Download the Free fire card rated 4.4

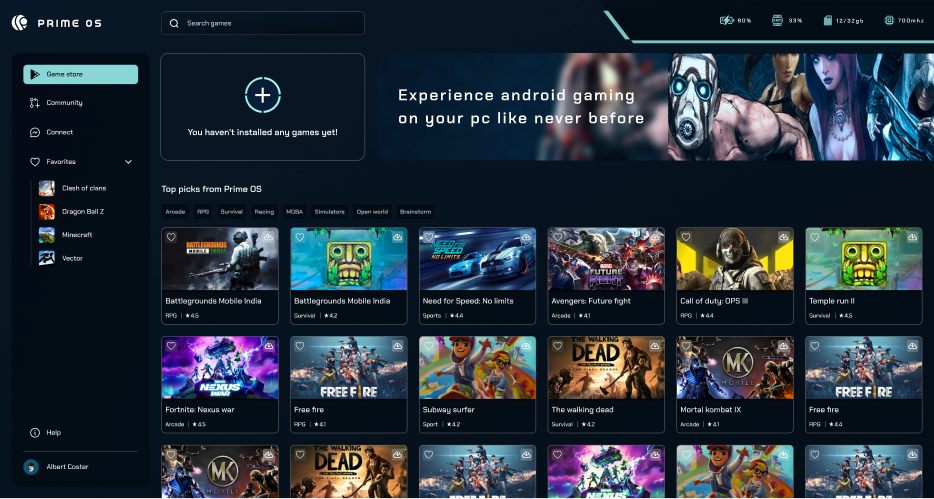(x=913, y=346)
